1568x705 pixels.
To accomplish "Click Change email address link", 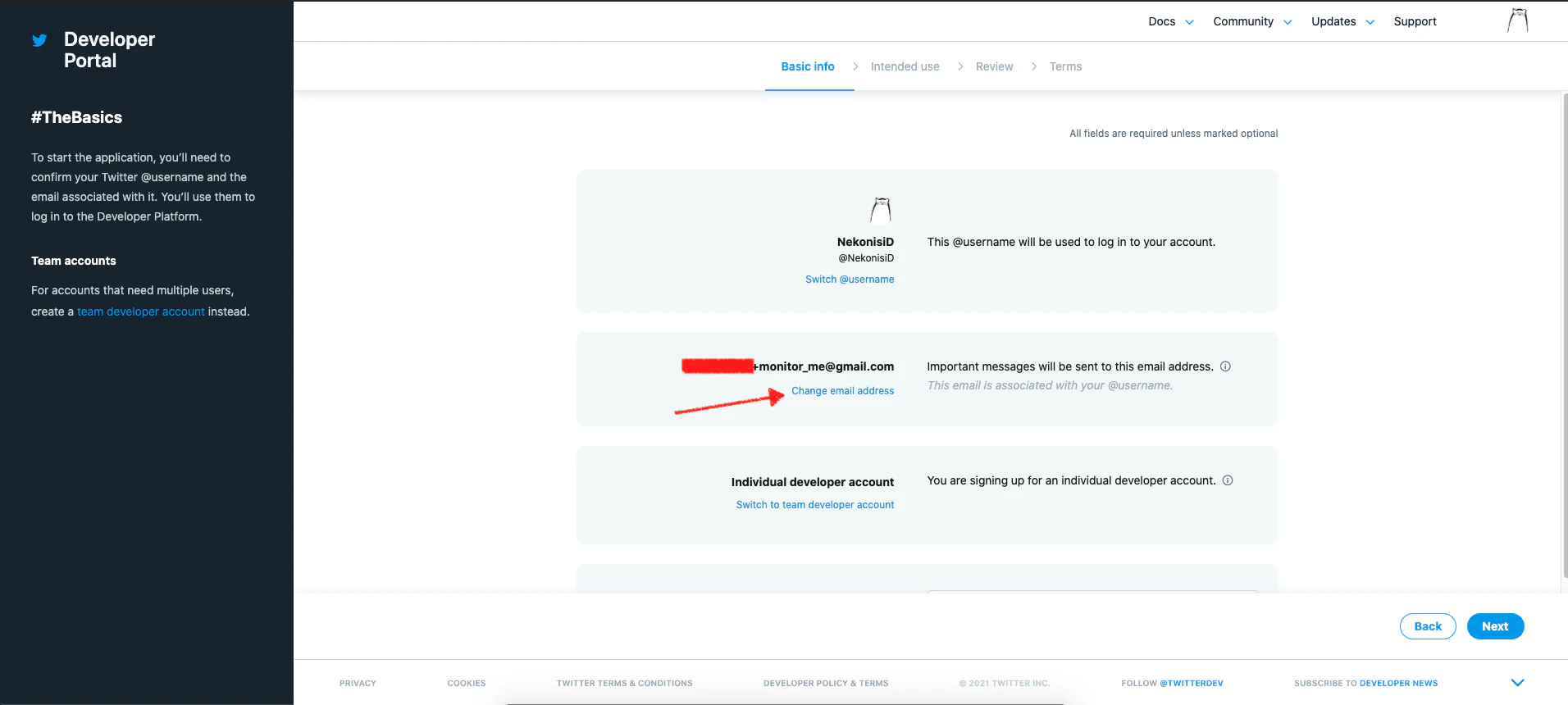I will 843,391.
